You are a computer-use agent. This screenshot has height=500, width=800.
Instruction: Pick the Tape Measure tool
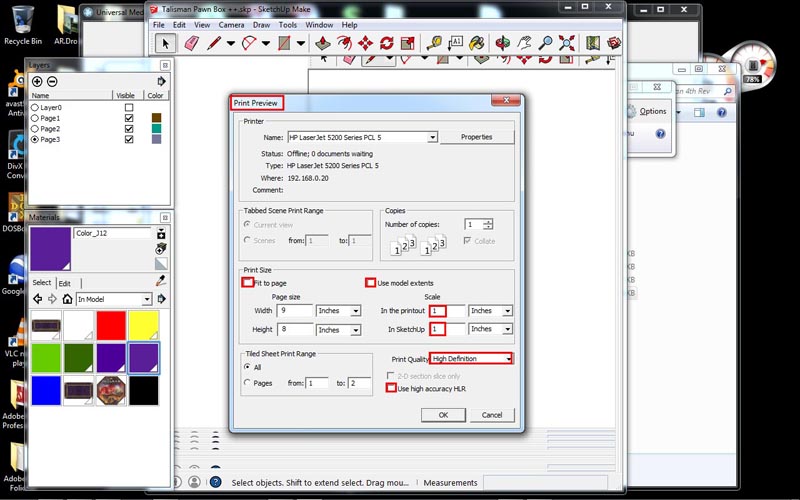point(434,43)
